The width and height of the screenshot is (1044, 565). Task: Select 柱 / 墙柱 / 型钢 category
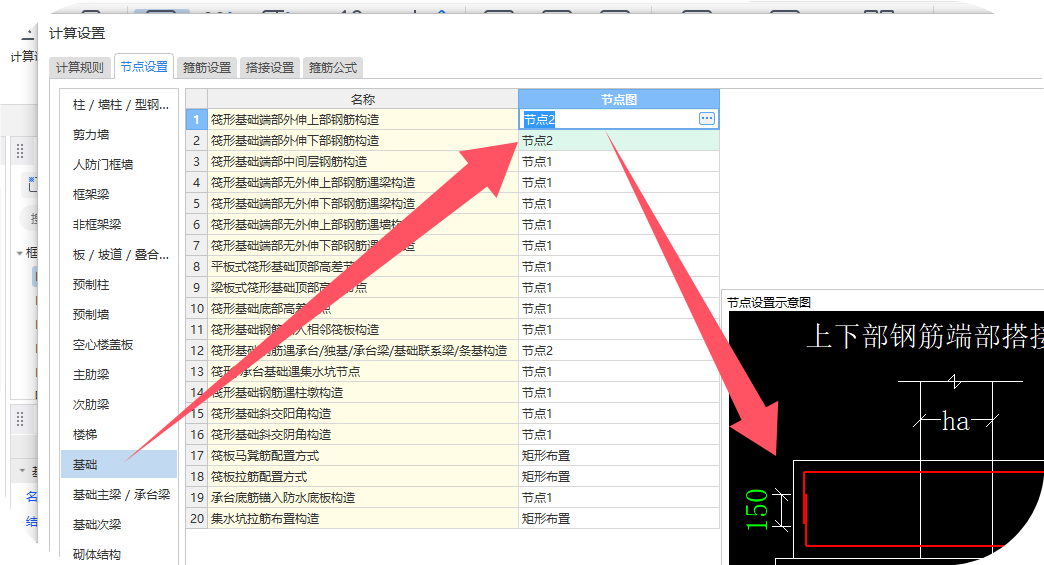point(121,104)
